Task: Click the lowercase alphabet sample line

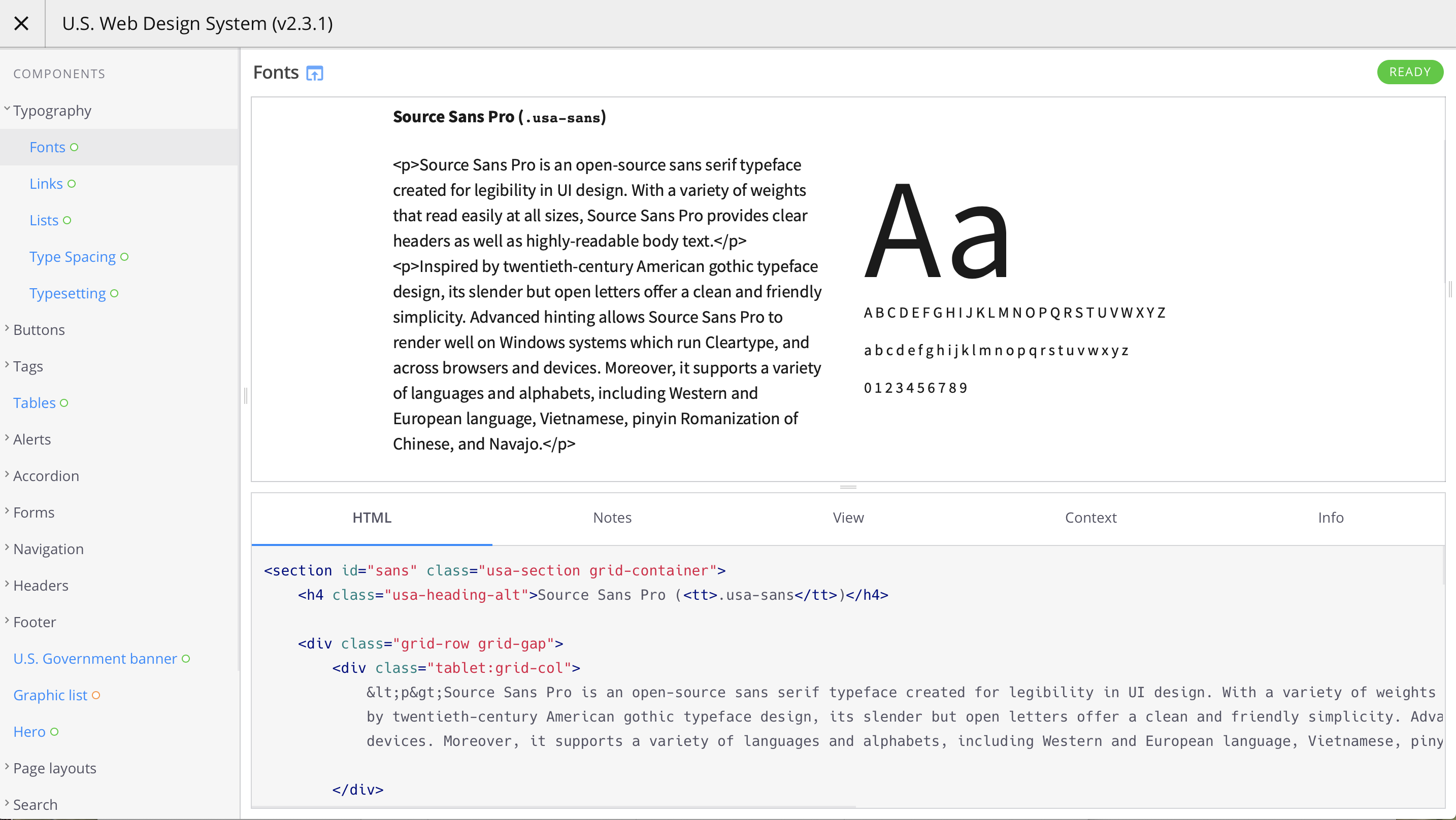Action: (x=996, y=351)
